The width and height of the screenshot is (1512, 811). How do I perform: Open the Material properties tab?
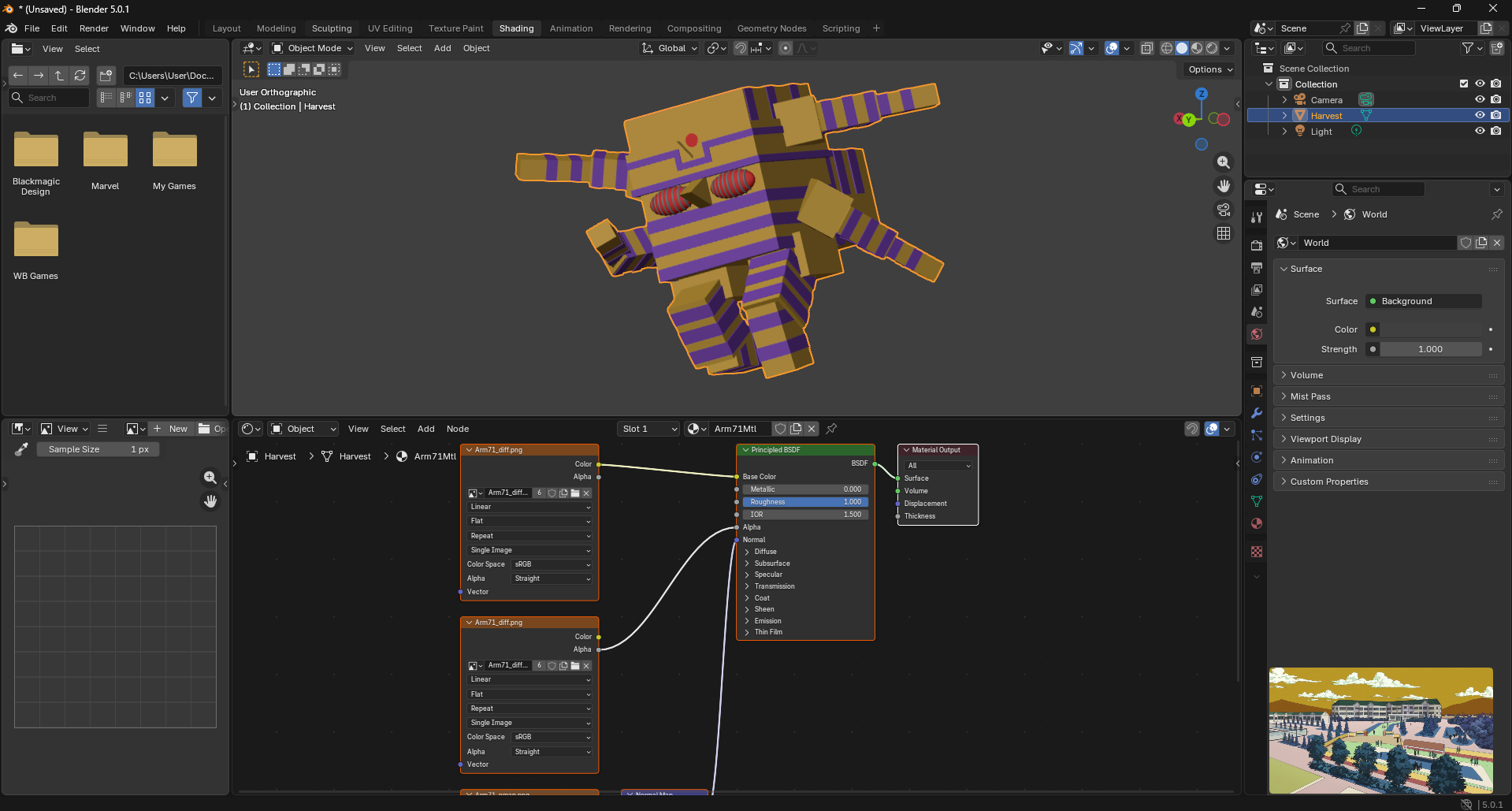[1257, 523]
